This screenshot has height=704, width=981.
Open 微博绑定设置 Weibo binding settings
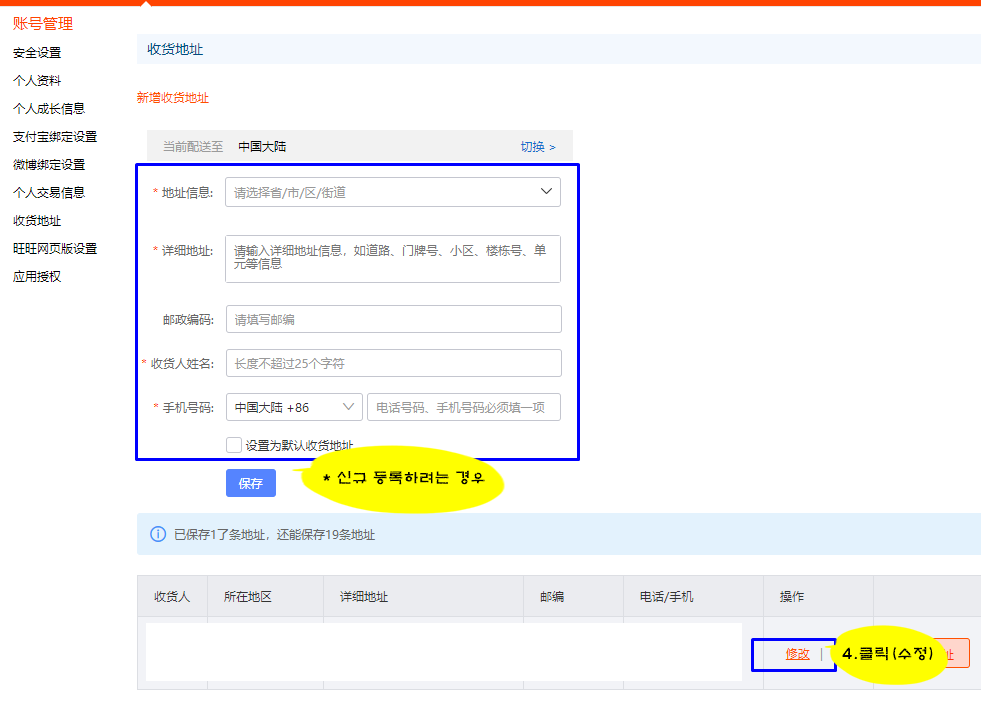point(50,164)
